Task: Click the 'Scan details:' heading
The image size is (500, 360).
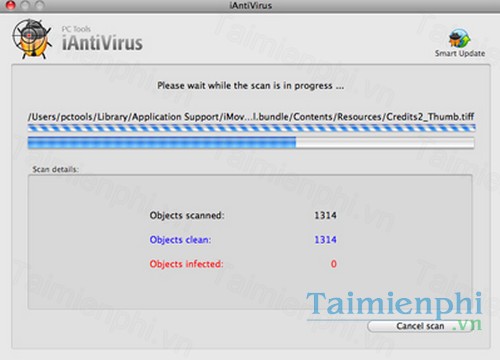Action: tap(56, 169)
